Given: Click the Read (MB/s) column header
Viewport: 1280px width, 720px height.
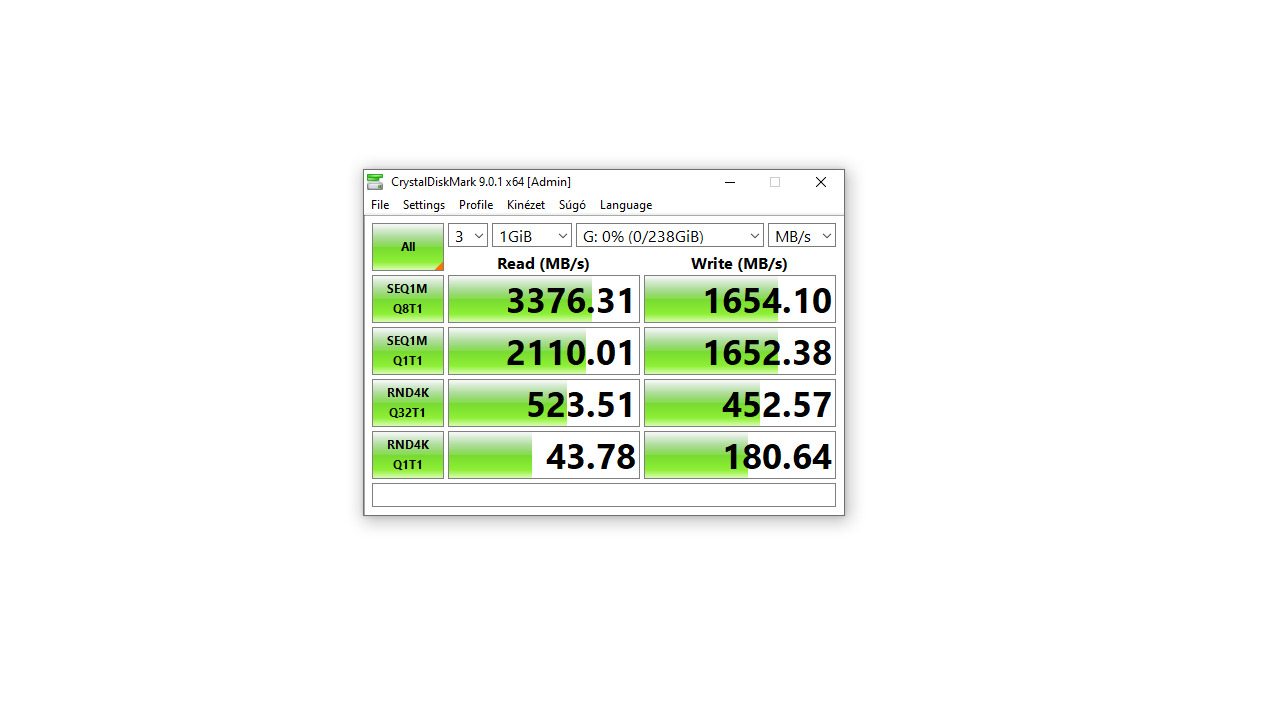Looking at the screenshot, I should pyautogui.click(x=543, y=264).
